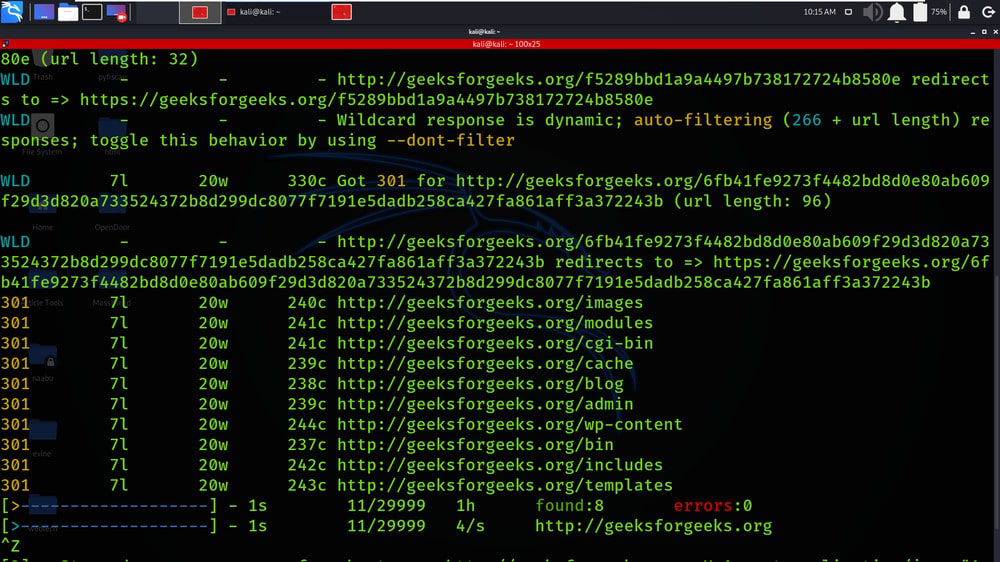Click the '^Z' suspended marker text

point(10,547)
